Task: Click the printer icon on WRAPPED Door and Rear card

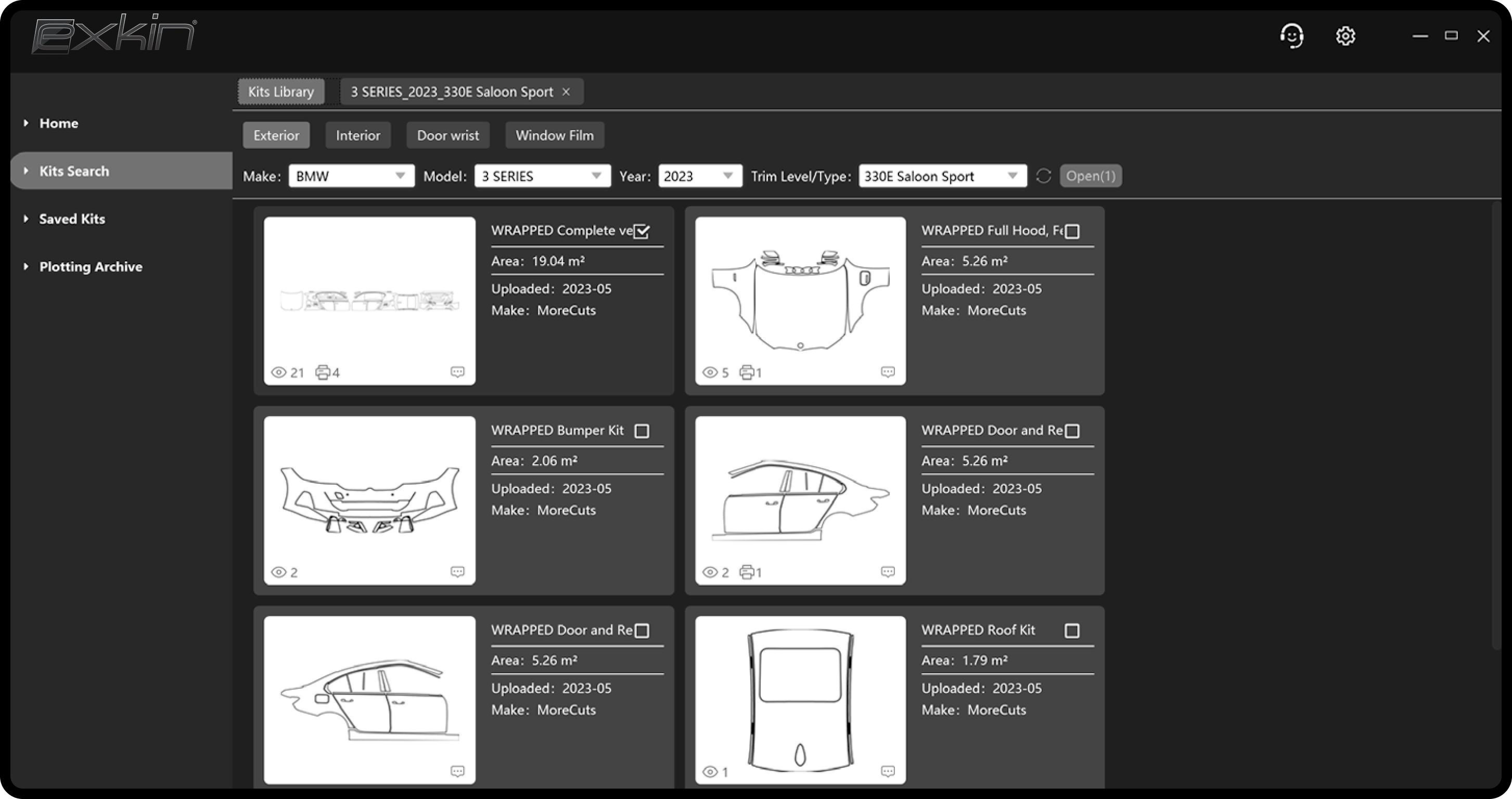Action: tap(747, 571)
